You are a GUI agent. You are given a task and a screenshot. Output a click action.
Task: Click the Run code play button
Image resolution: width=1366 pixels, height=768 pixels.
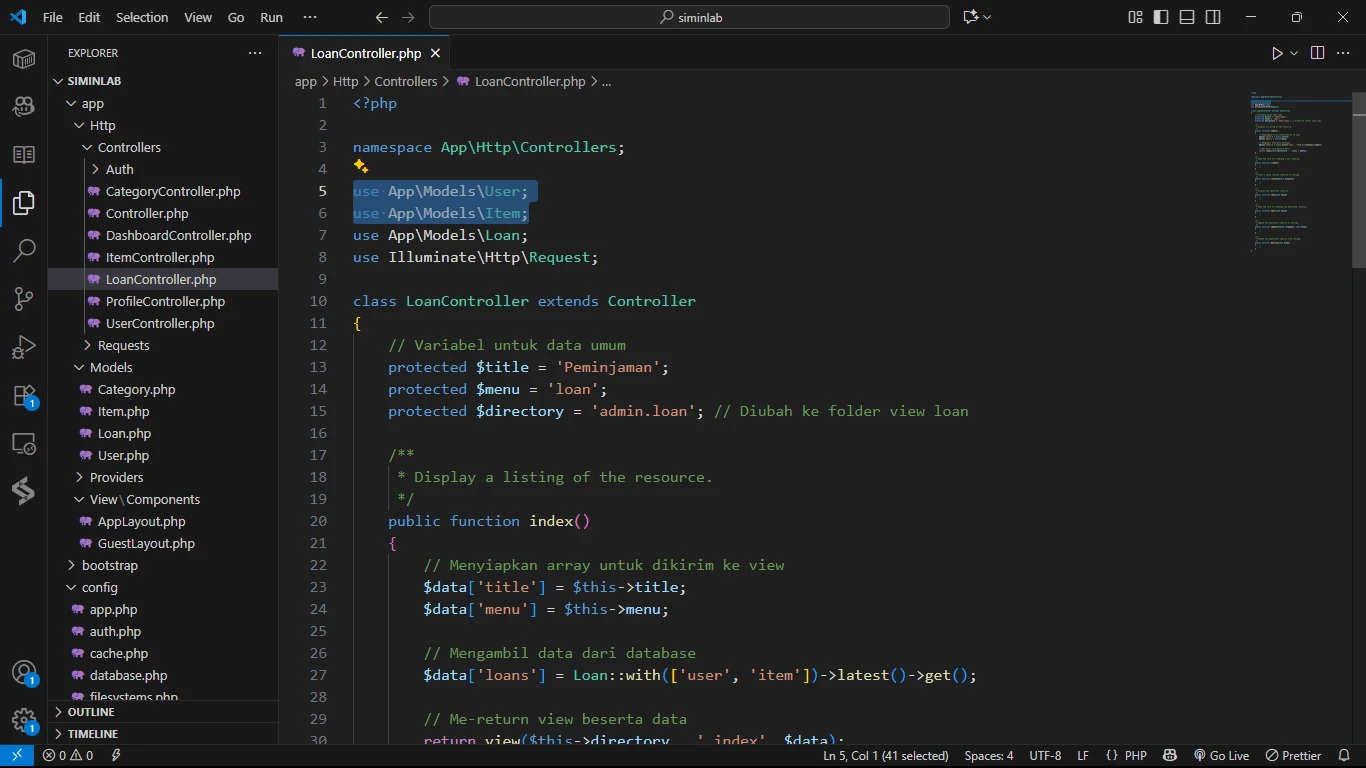(1277, 53)
